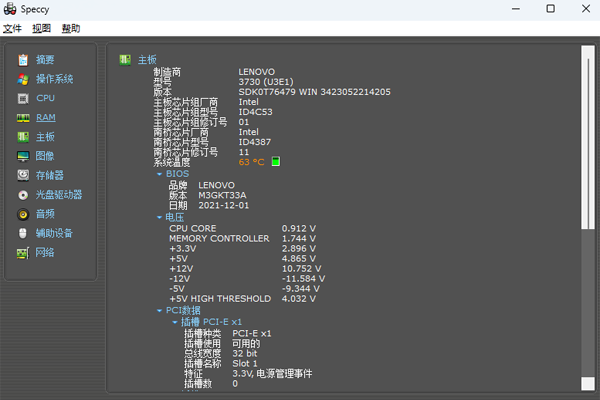This screenshot has width=600, height=400.
Task: Click the +5V HIGH THRESHOLD label
Action: 220,299
